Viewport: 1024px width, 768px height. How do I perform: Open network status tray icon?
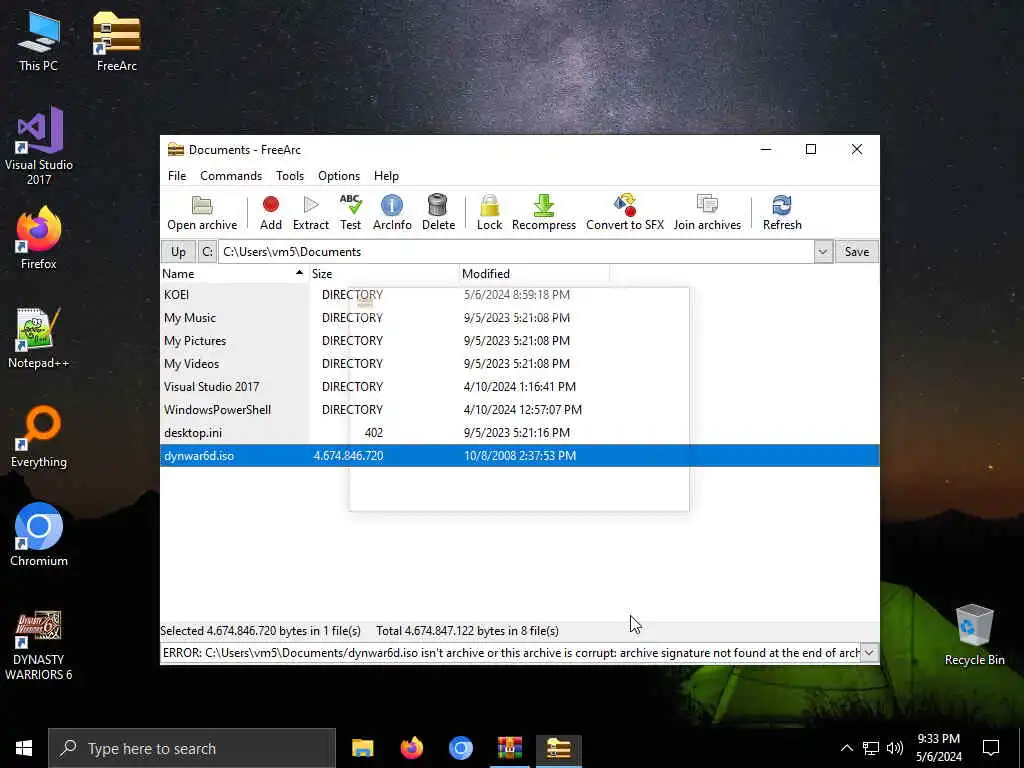pos(871,748)
